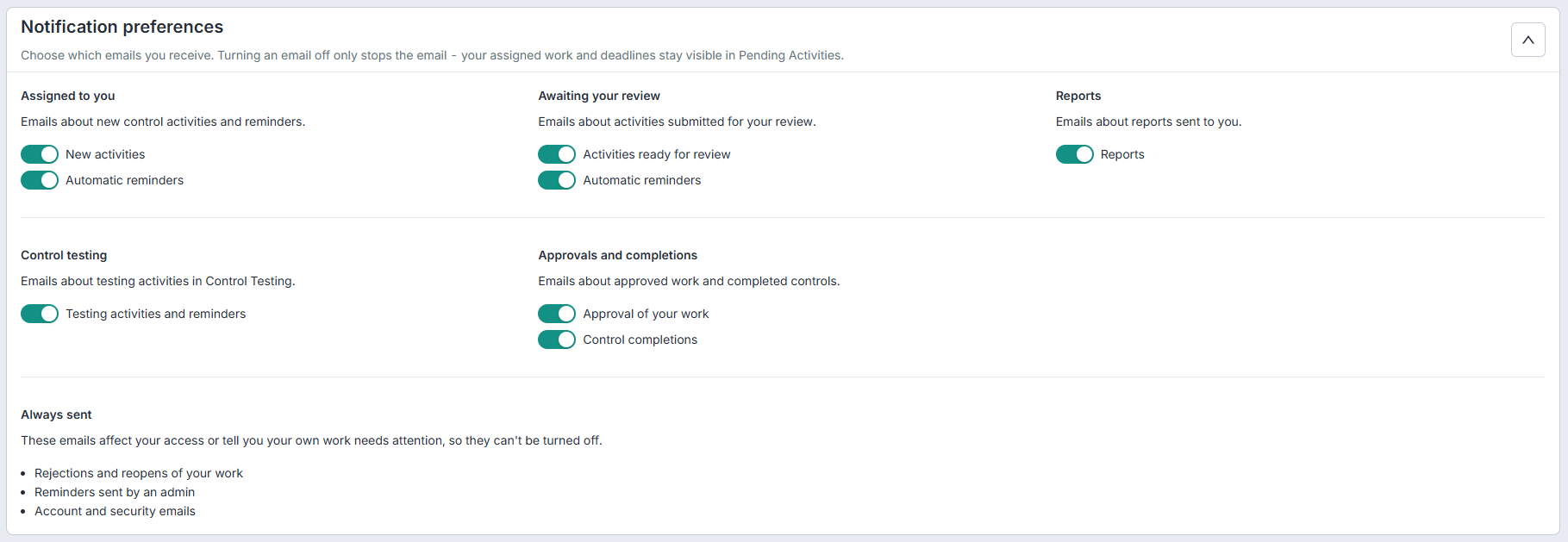This screenshot has height=542, width=1568.
Task: Click Account and security emails item
Action: click(115, 511)
